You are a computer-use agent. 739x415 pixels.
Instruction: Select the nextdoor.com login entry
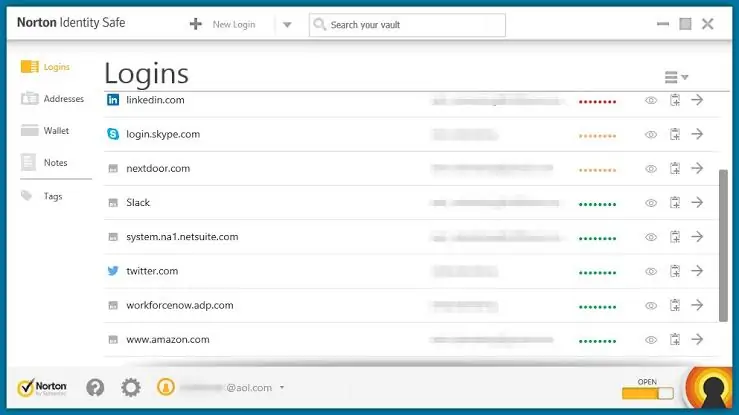(x=158, y=168)
